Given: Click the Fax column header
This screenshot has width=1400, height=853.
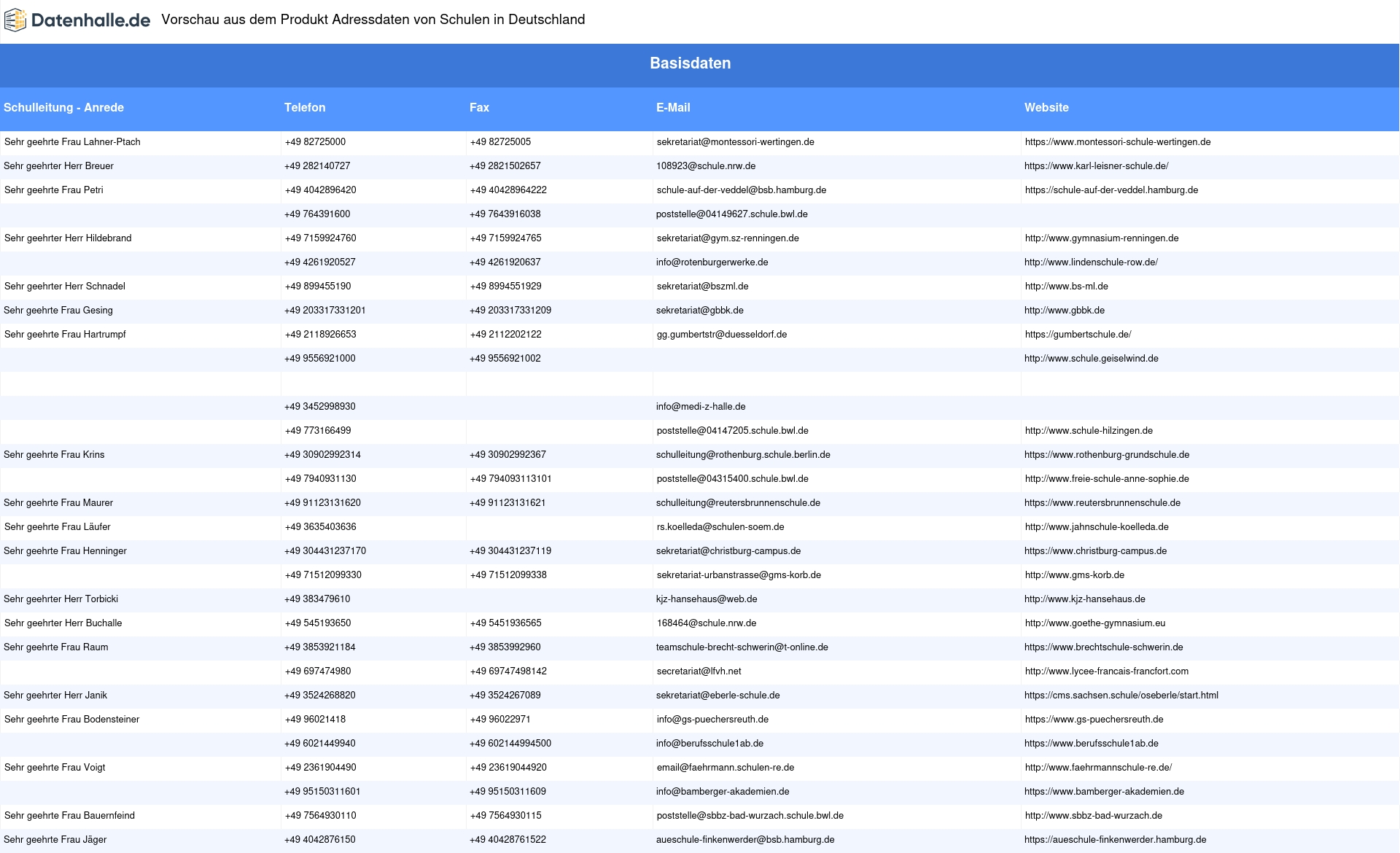Looking at the screenshot, I should tap(479, 107).
